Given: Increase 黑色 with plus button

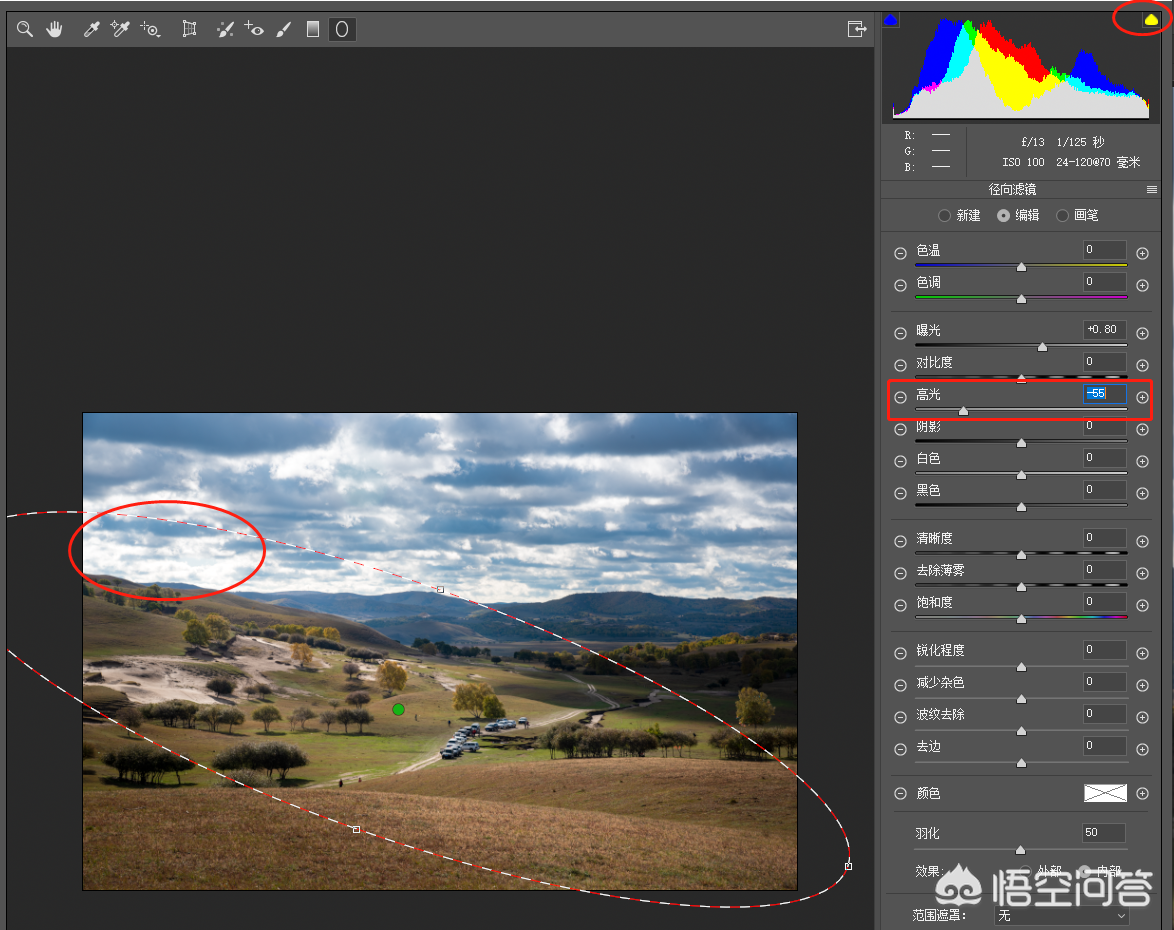Looking at the screenshot, I should 1143,493.
